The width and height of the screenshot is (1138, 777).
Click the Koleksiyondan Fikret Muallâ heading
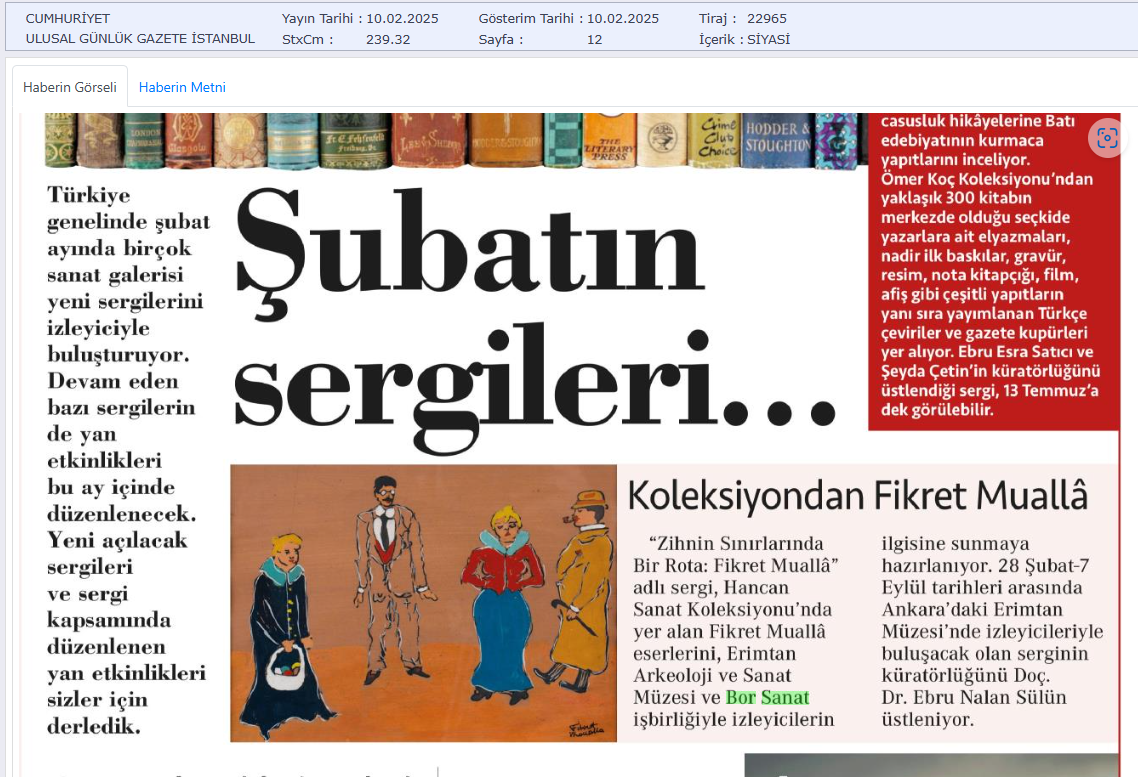tap(858, 496)
